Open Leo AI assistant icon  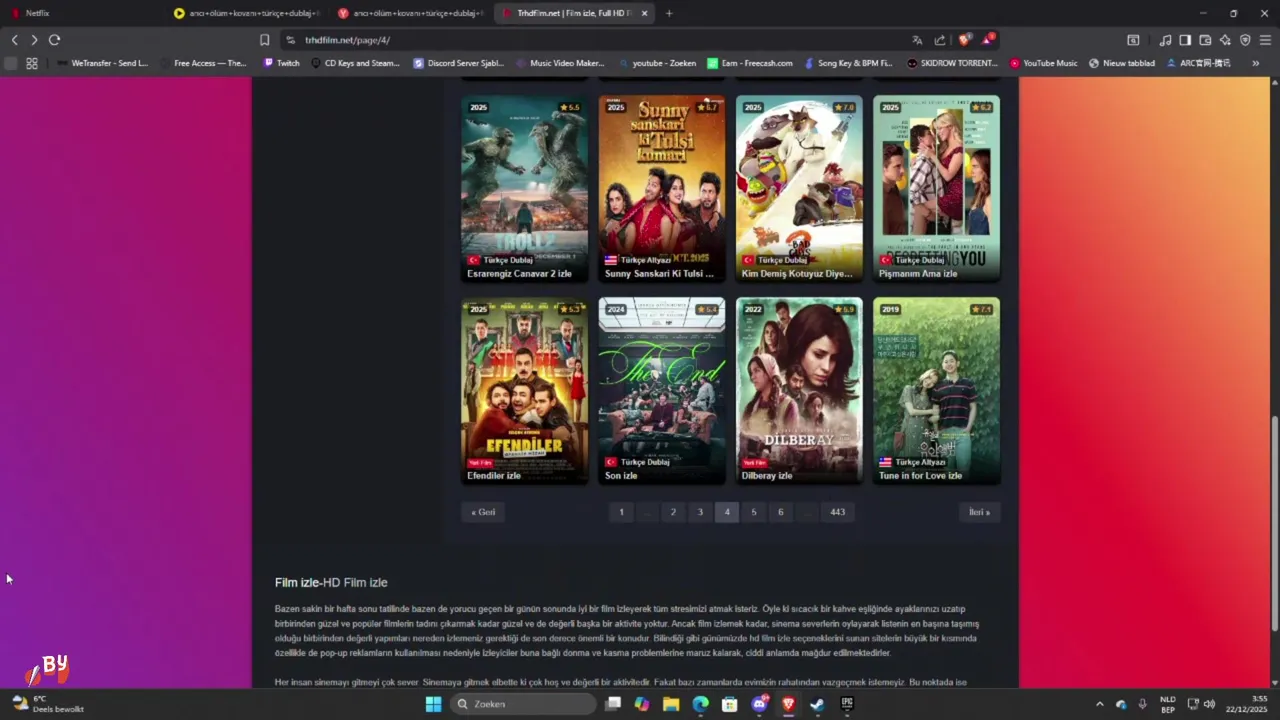click(x=1225, y=40)
